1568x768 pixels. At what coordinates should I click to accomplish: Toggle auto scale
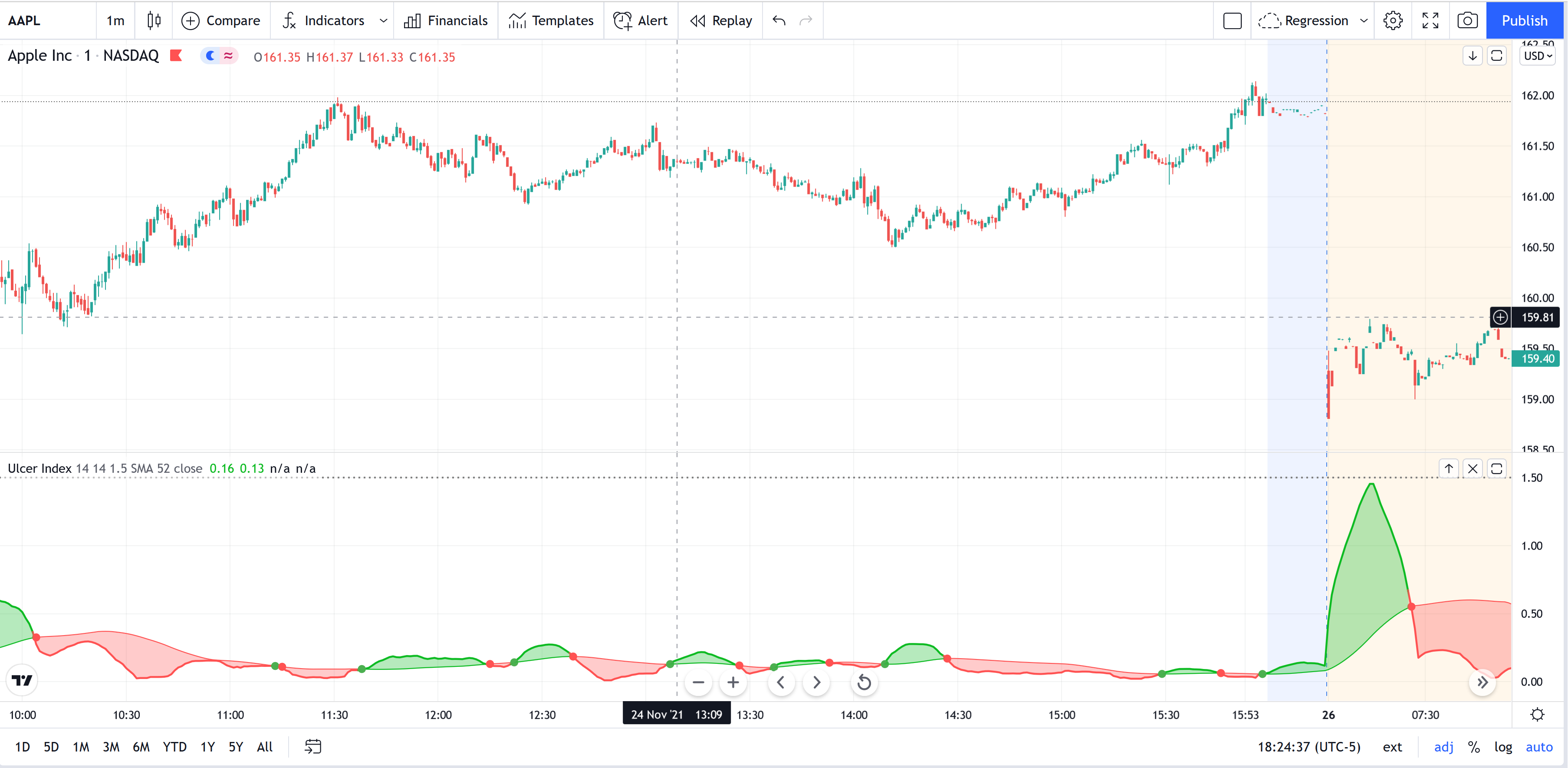(x=1539, y=747)
